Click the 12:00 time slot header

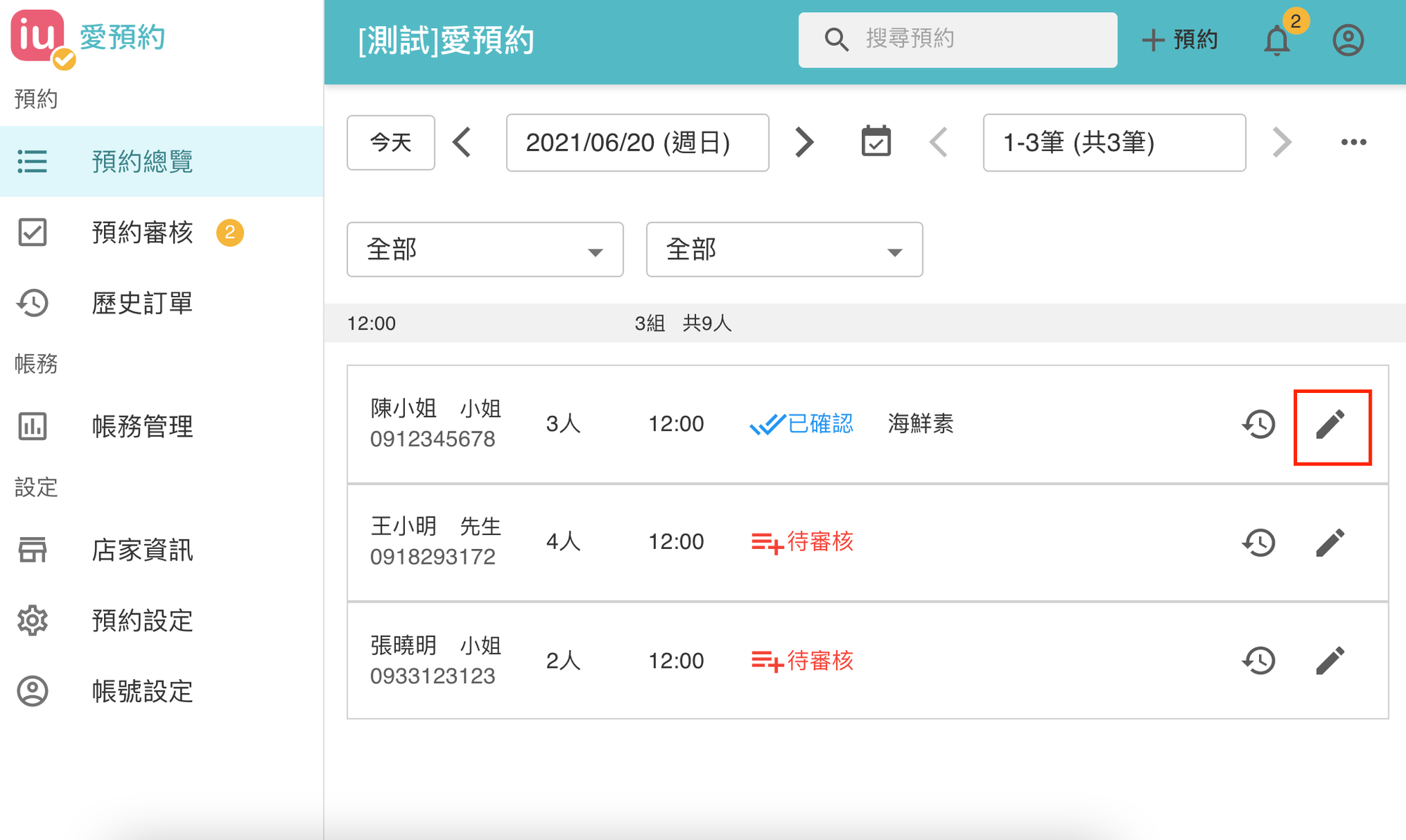371,323
